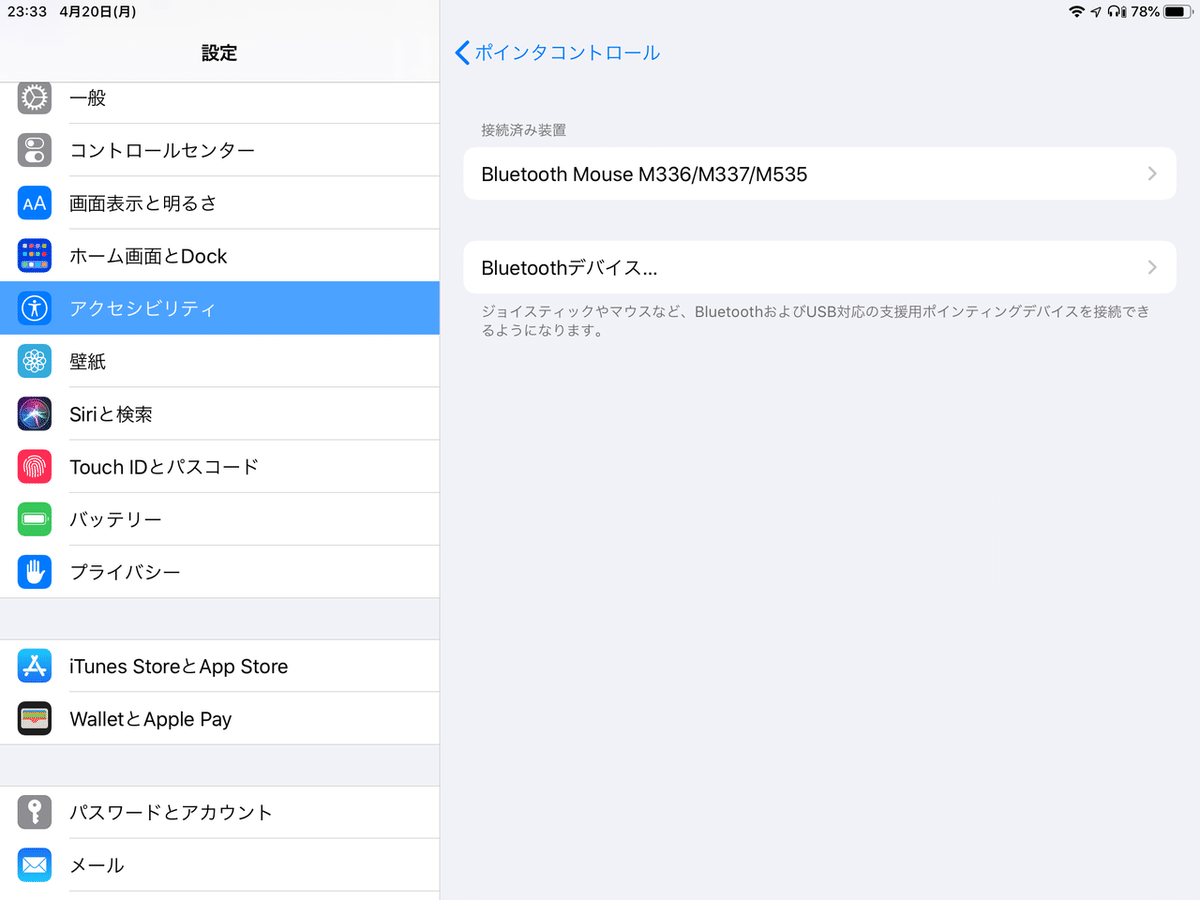Tap headphones icon in status bar
Viewport: 1200px width, 900px height.
[x=1116, y=12]
